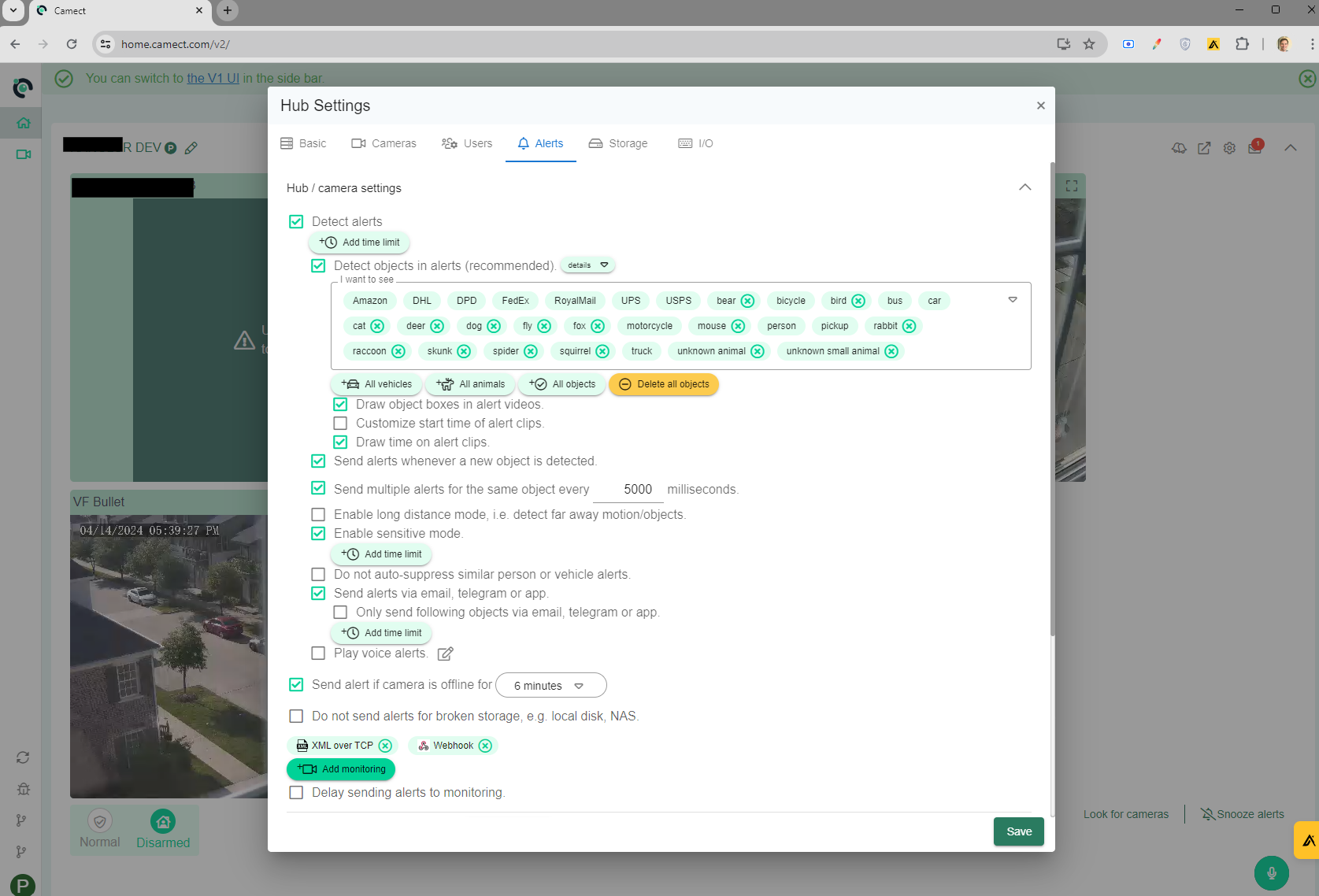Enable Customize start time of alert clips

tap(340, 424)
